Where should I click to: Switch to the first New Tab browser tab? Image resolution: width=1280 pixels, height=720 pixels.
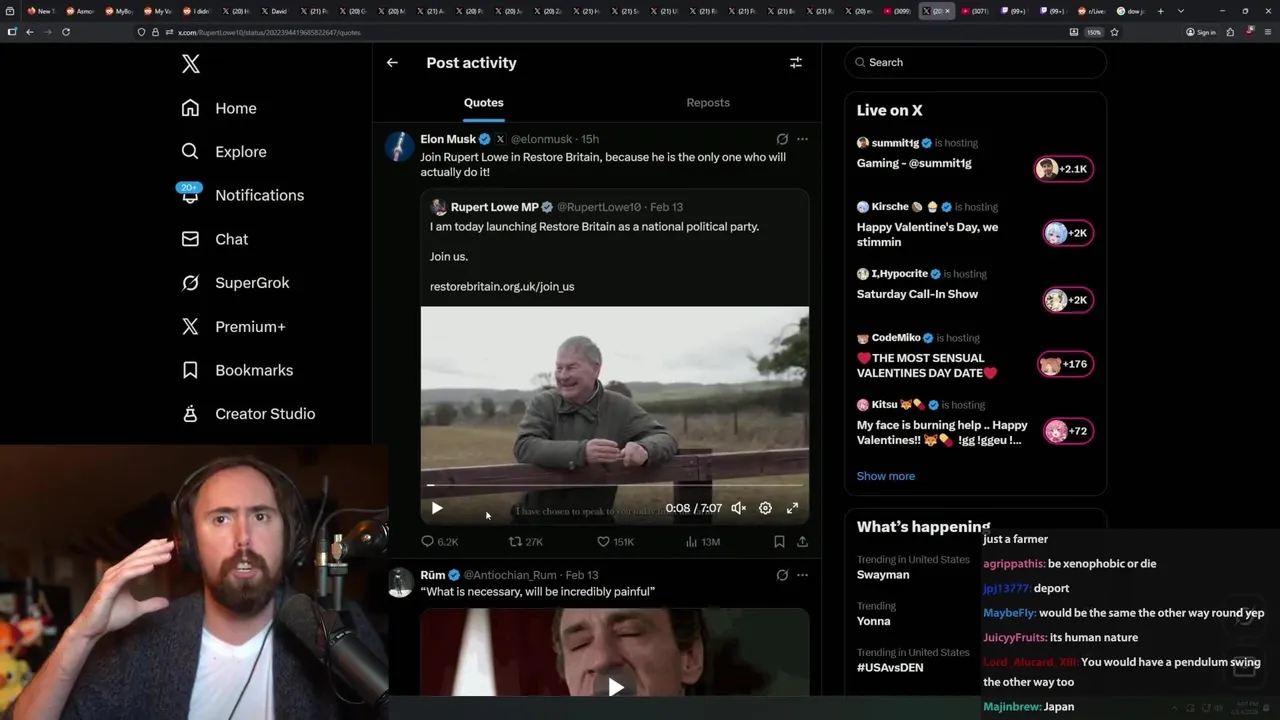point(40,11)
